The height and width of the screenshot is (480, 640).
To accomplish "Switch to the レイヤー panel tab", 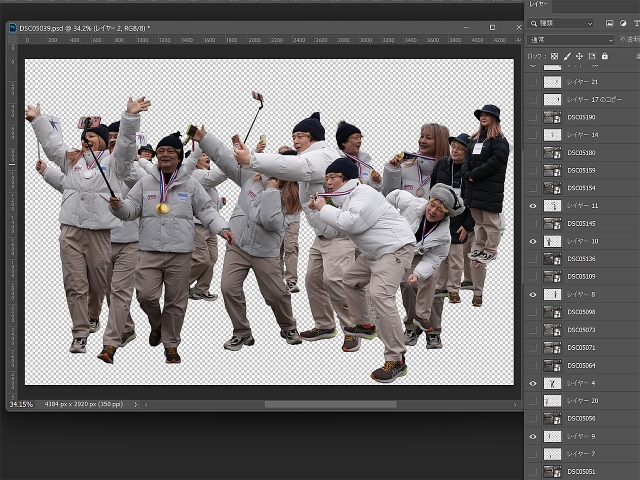I will [x=538, y=5].
